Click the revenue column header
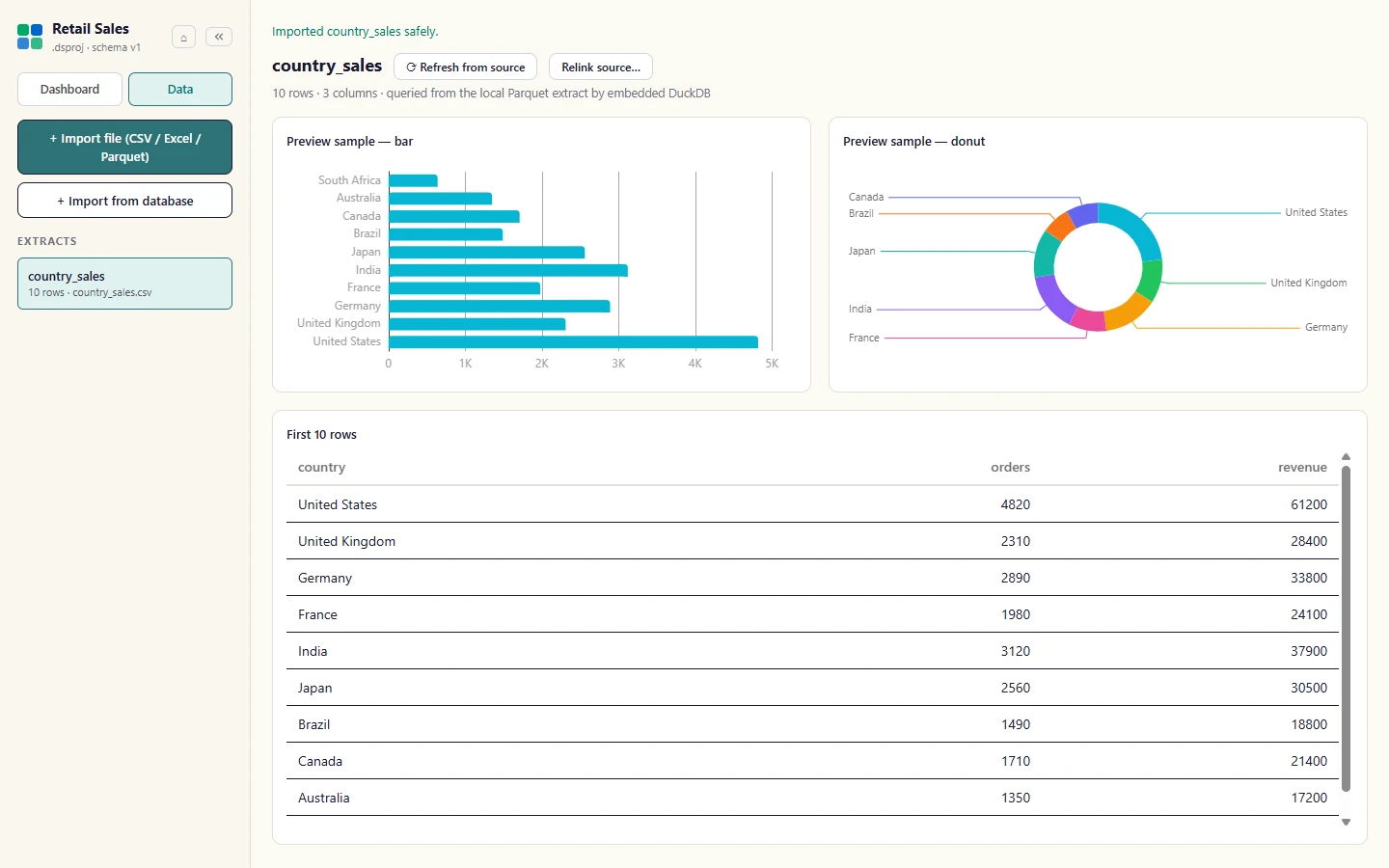This screenshot has height=868, width=1389. click(1302, 467)
